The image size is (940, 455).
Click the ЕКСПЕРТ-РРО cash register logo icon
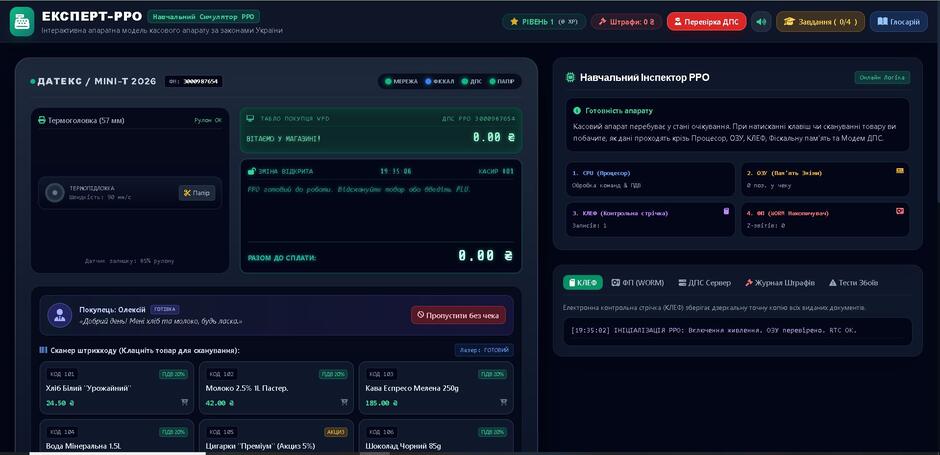coord(22,21)
